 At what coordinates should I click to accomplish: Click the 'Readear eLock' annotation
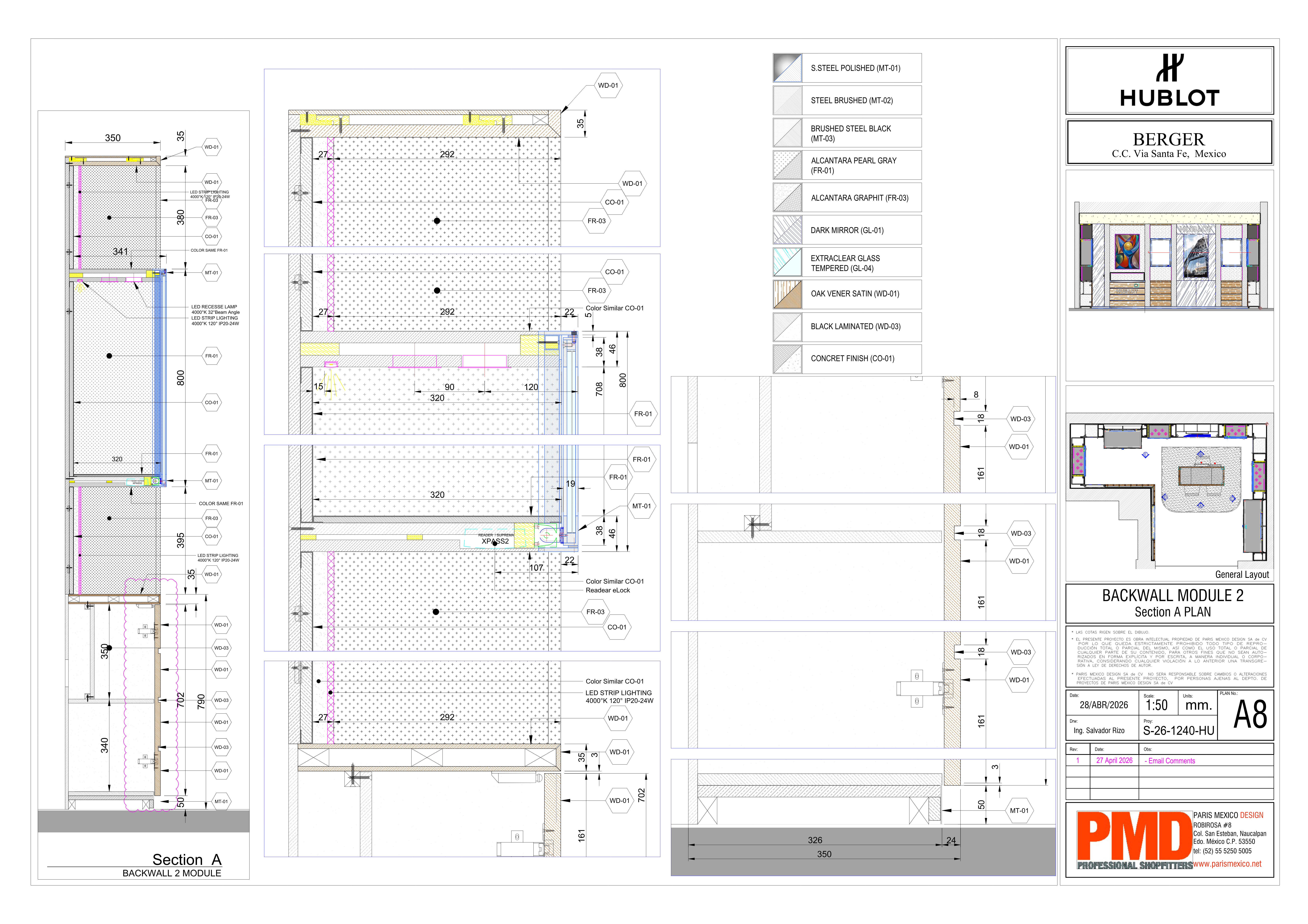click(608, 591)
